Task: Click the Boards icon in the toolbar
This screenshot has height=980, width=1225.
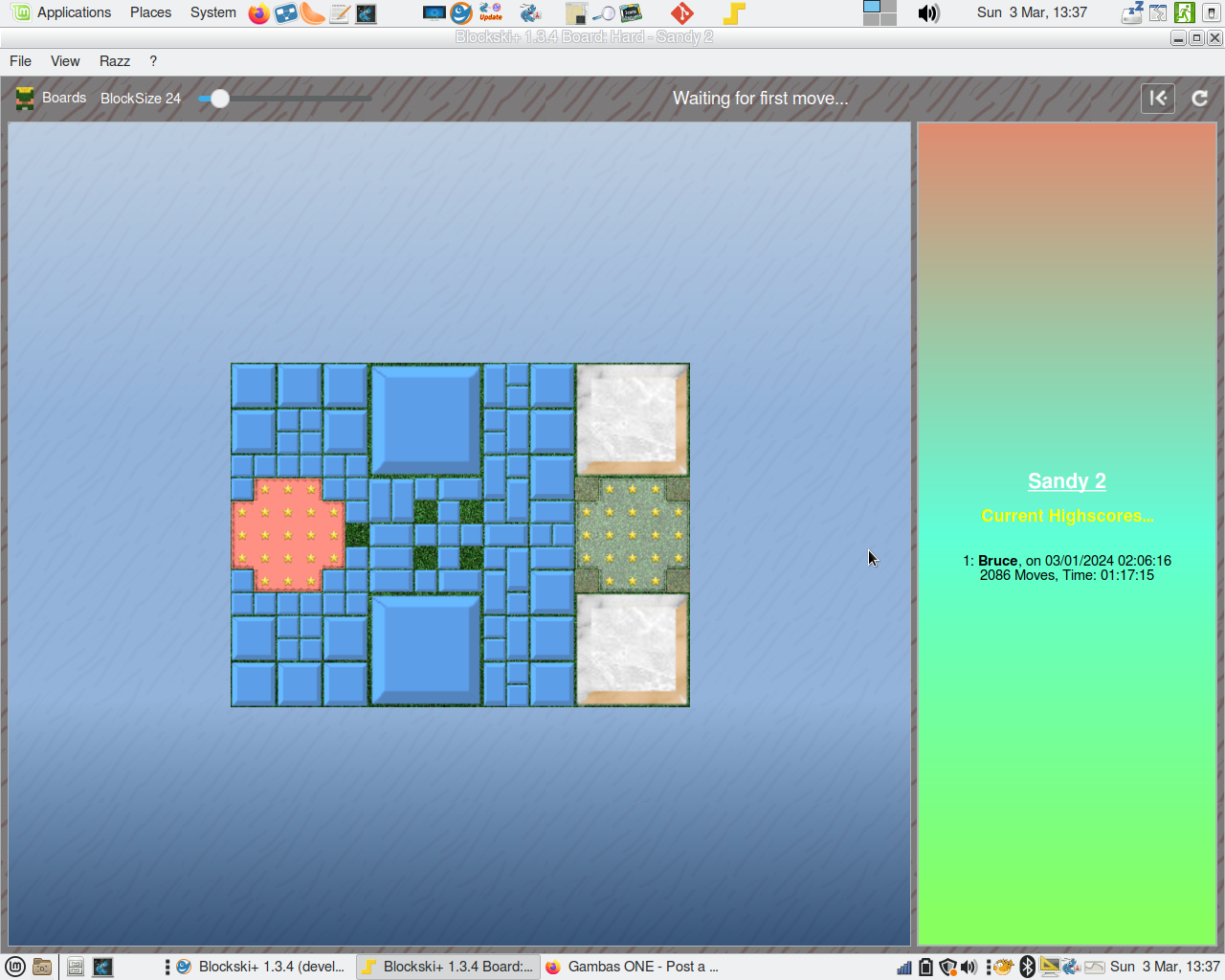Action: 26,99
